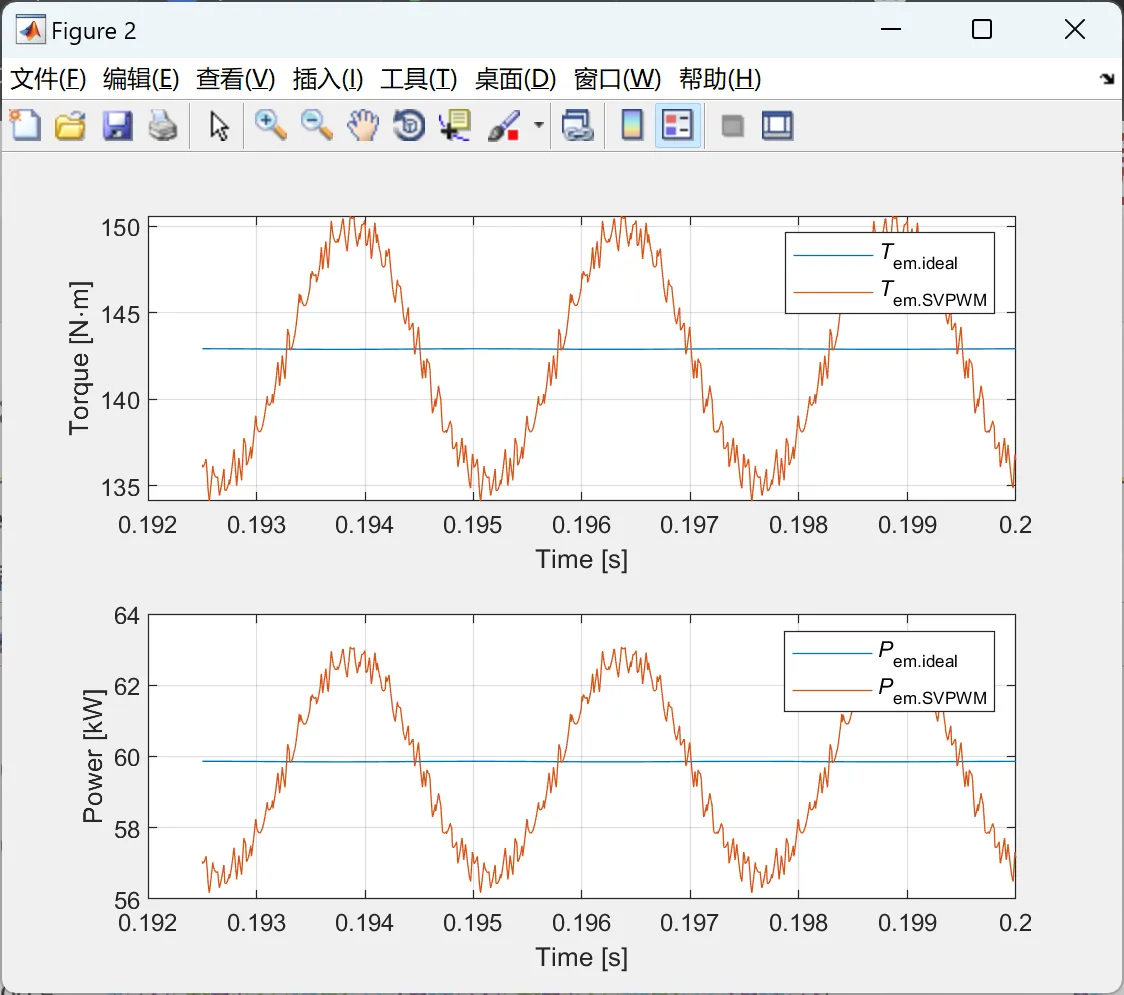Select the Data Cursor tool
This screenshot has width=1124, height=995.
[x=455, y=126]
